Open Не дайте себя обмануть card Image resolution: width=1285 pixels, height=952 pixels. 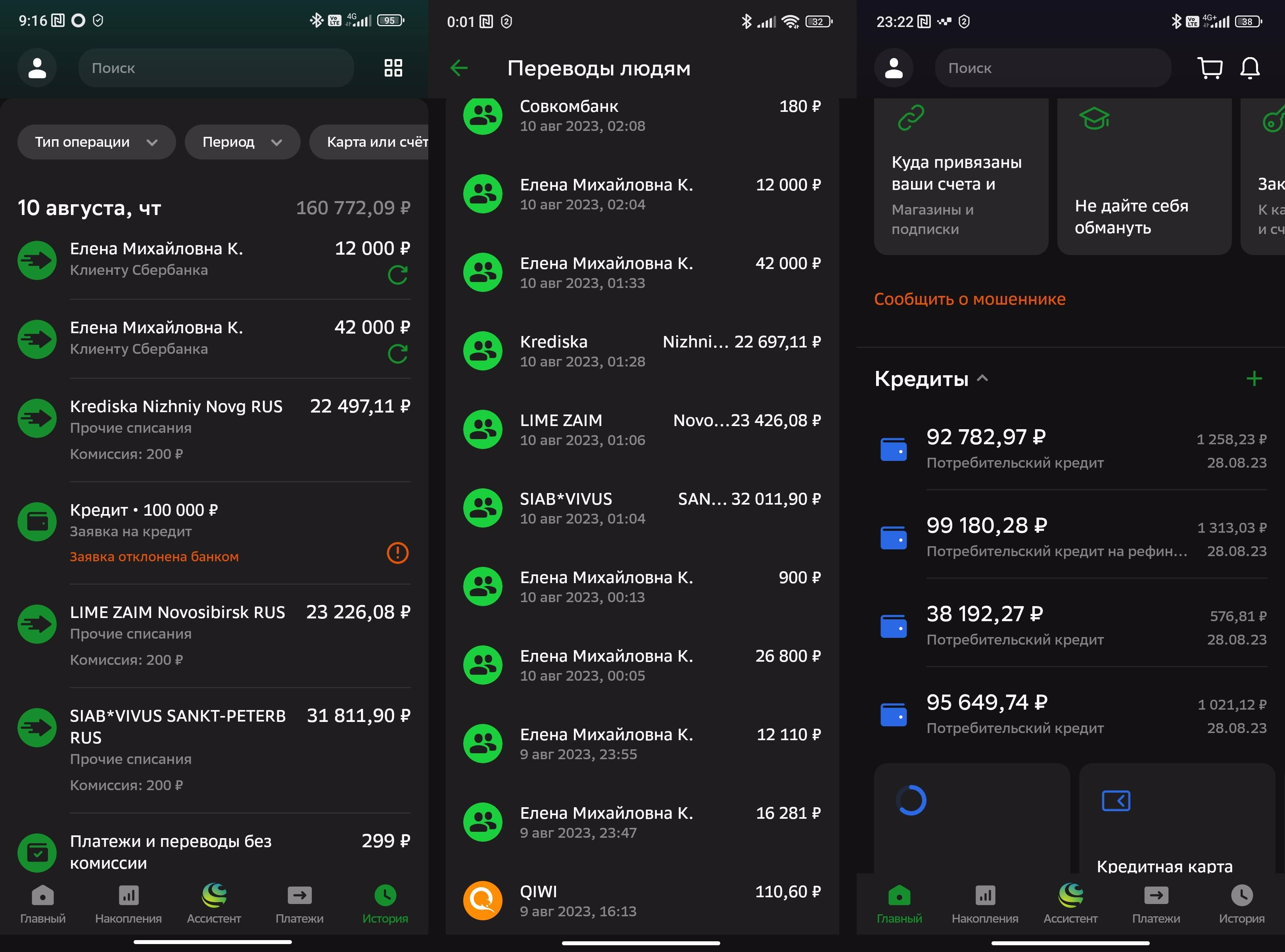coord(1144,177)
